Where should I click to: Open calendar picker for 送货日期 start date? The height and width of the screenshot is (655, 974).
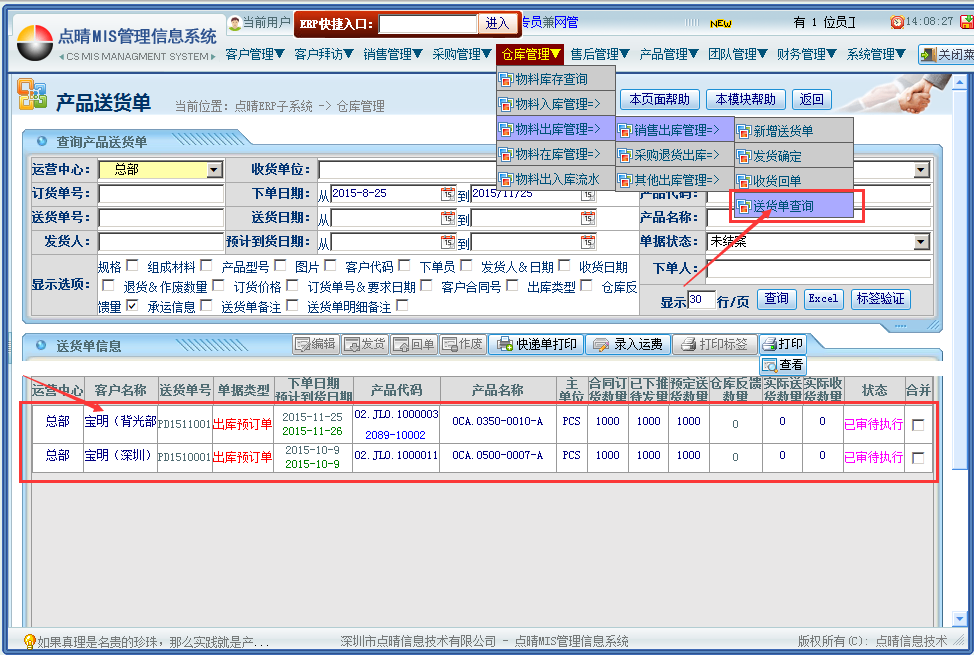point(447,217)
